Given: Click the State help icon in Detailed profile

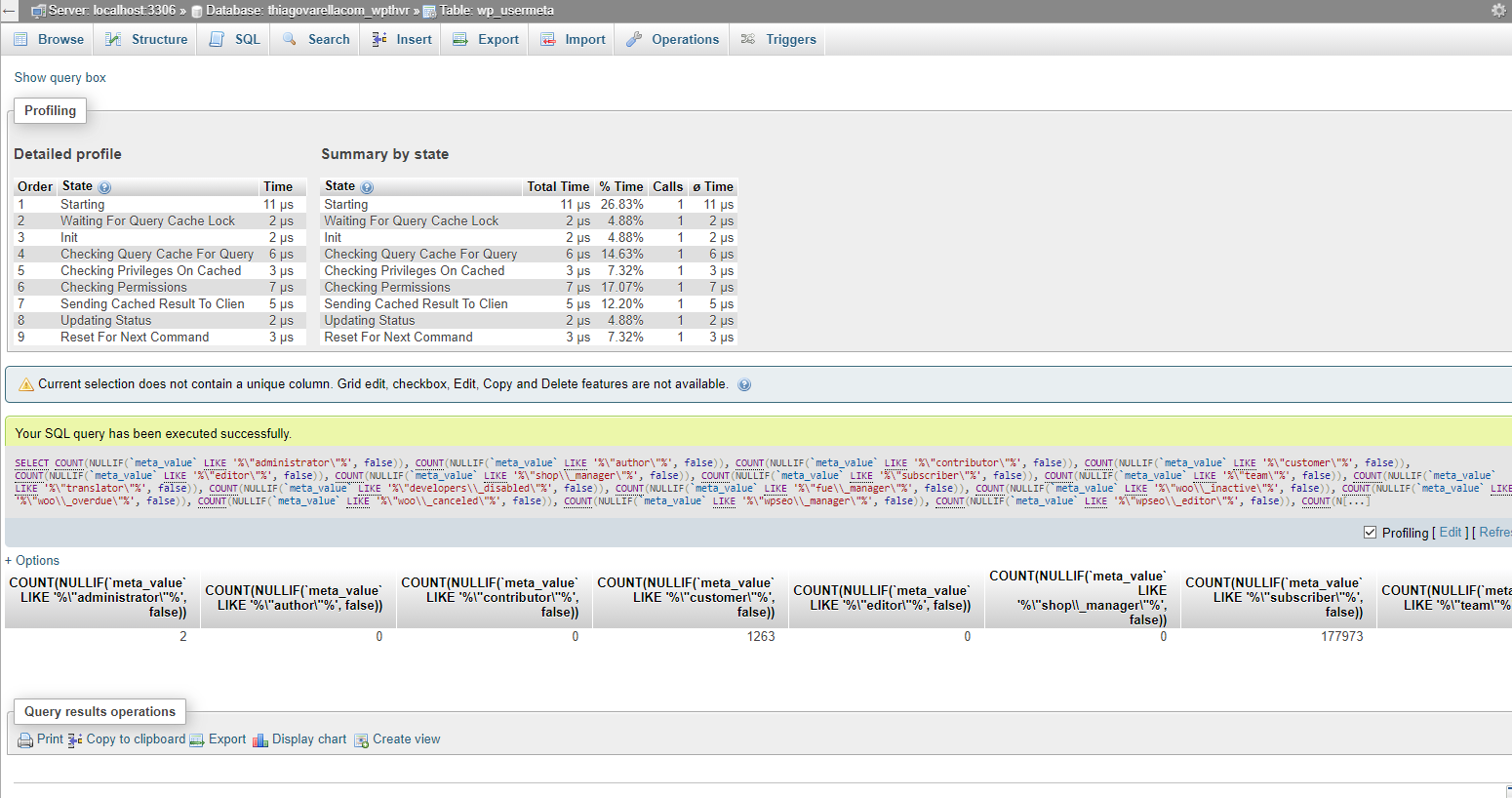Looking at the screenshot, I should [104, 187].
